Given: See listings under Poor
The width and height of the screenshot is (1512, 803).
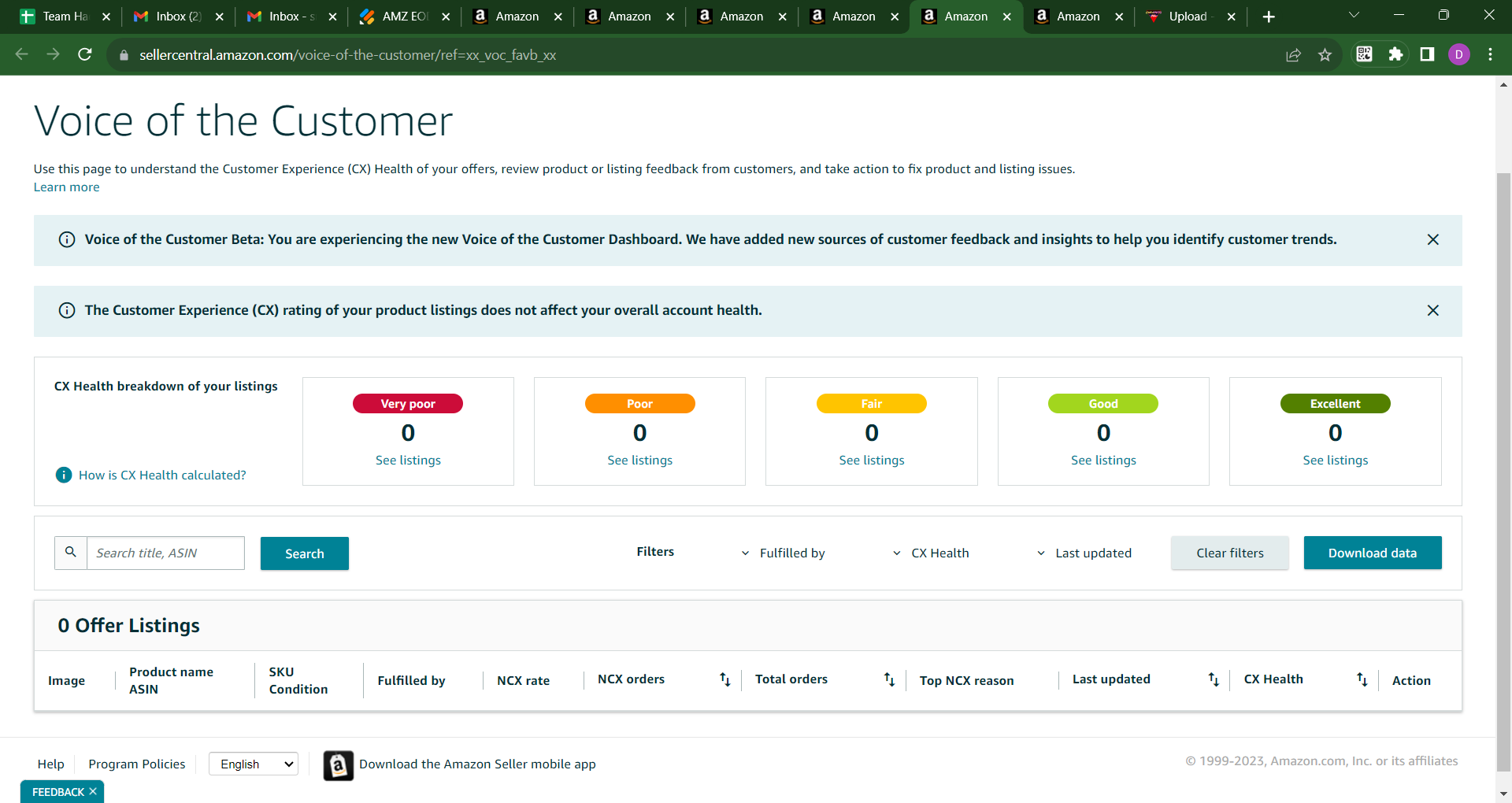Looking at the screenshot, I should tap(640, 461).
